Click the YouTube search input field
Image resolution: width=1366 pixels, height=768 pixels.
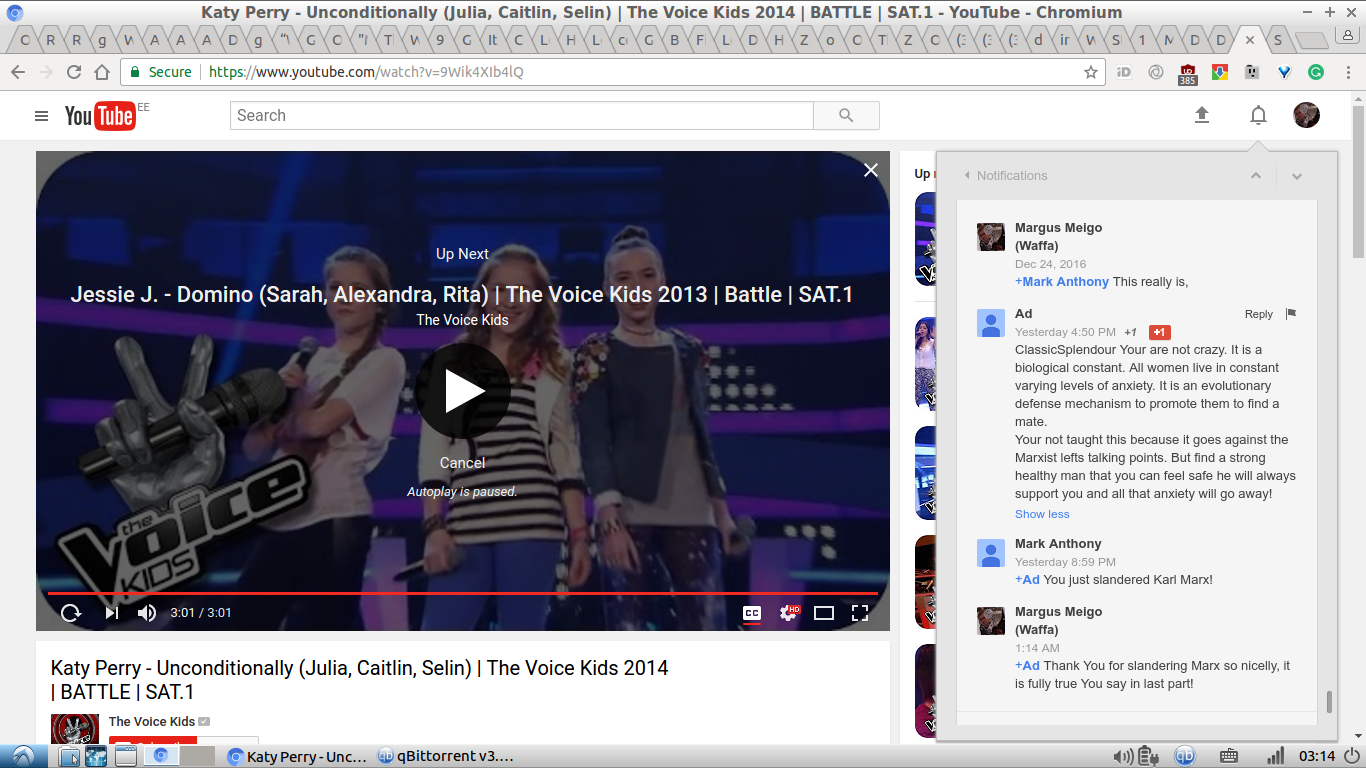(x=522, y=116)
